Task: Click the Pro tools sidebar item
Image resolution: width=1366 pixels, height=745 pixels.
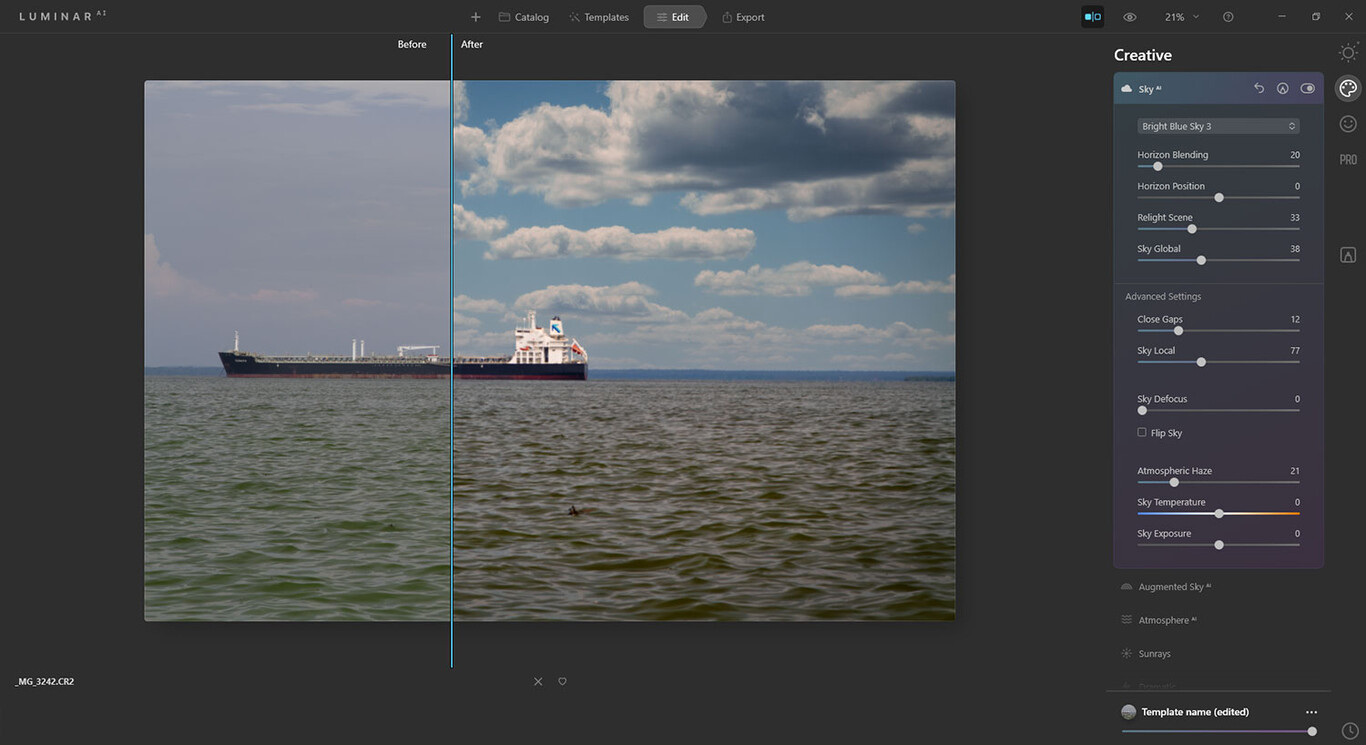Action: tap(1347, 159)
